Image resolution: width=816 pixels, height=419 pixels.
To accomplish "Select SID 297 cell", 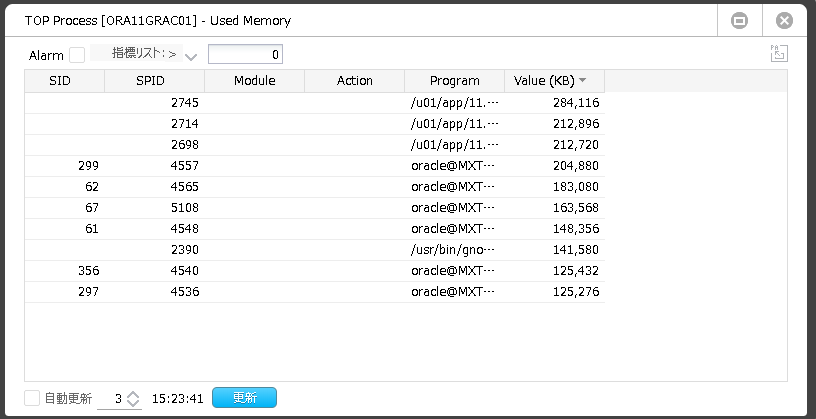I will click(65, 292).
